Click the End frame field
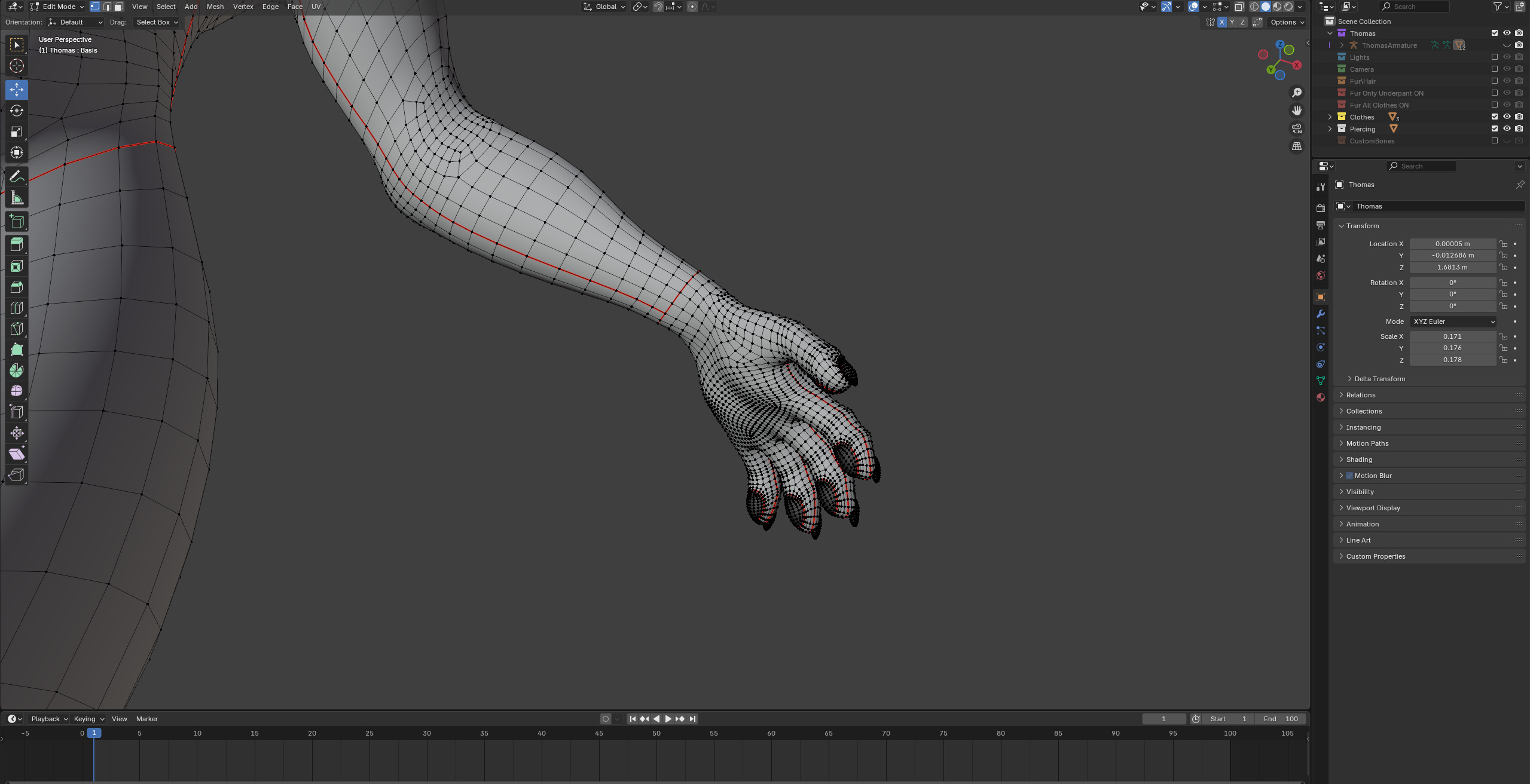 [x=1280, y=719]
